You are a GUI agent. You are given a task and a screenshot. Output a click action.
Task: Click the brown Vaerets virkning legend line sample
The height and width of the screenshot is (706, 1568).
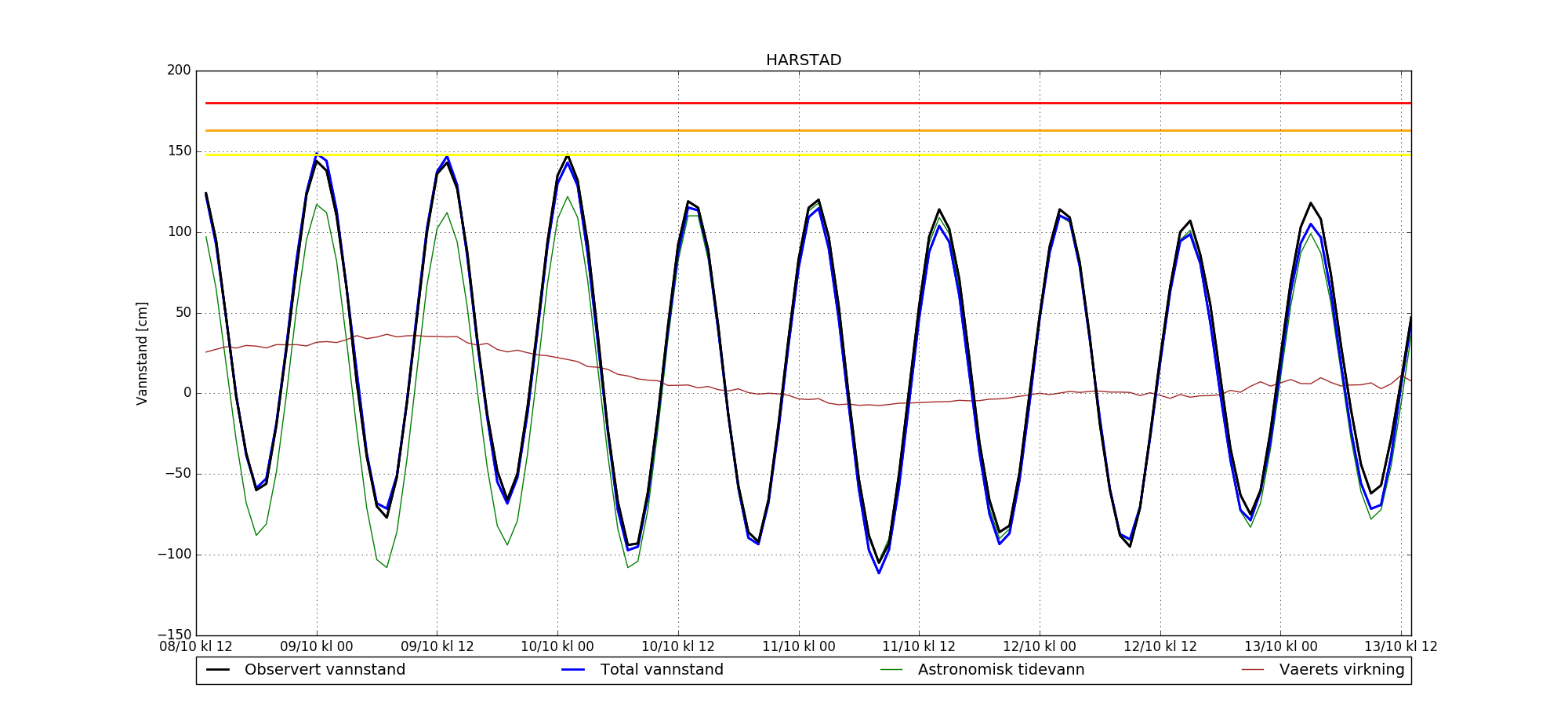click(x=1253, y=670)
